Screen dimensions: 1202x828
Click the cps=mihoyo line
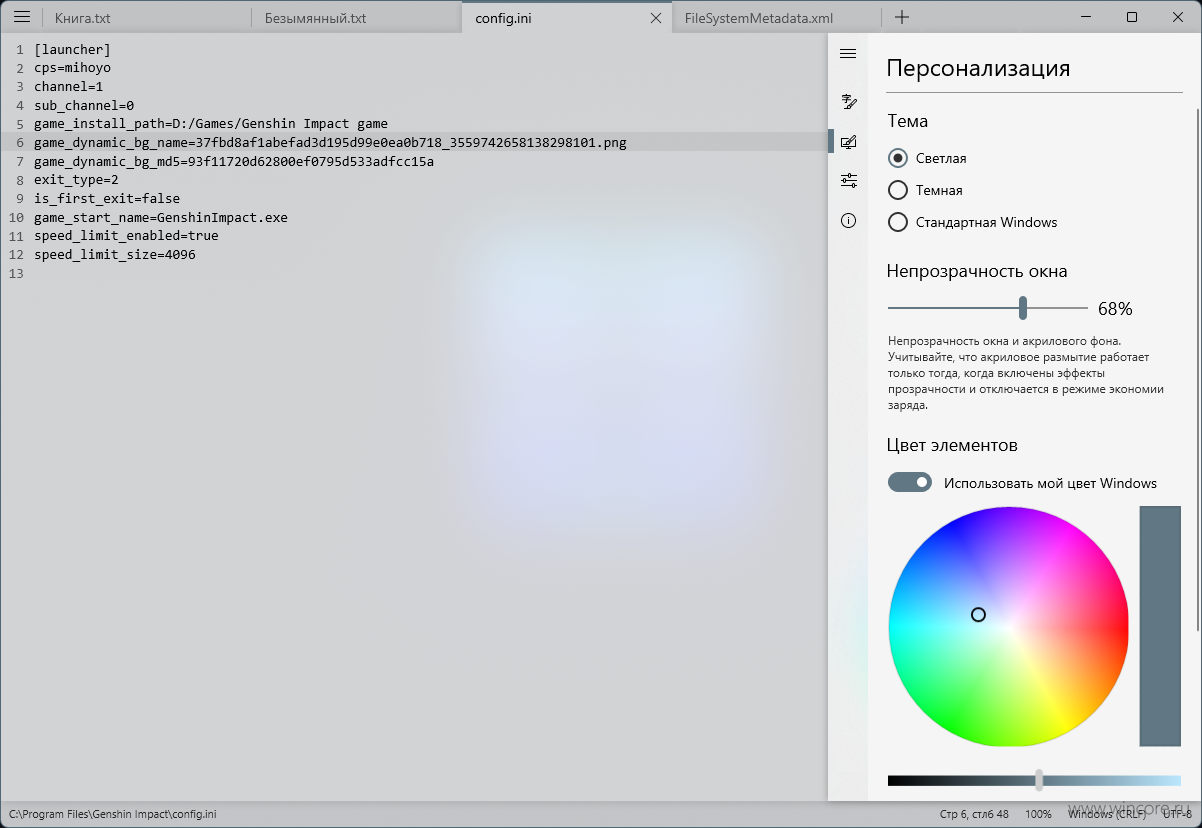tap(72, 68)
